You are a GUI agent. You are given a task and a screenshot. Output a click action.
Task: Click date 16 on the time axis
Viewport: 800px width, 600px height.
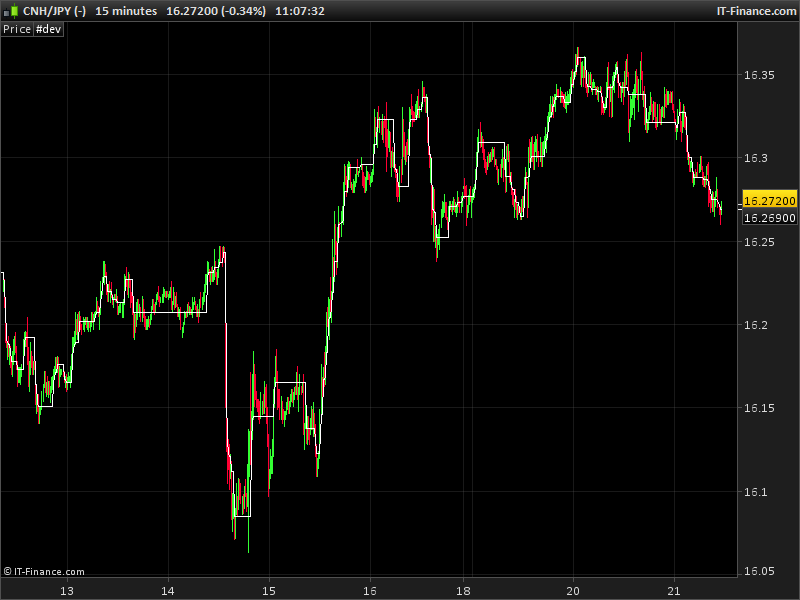[370, 591]
